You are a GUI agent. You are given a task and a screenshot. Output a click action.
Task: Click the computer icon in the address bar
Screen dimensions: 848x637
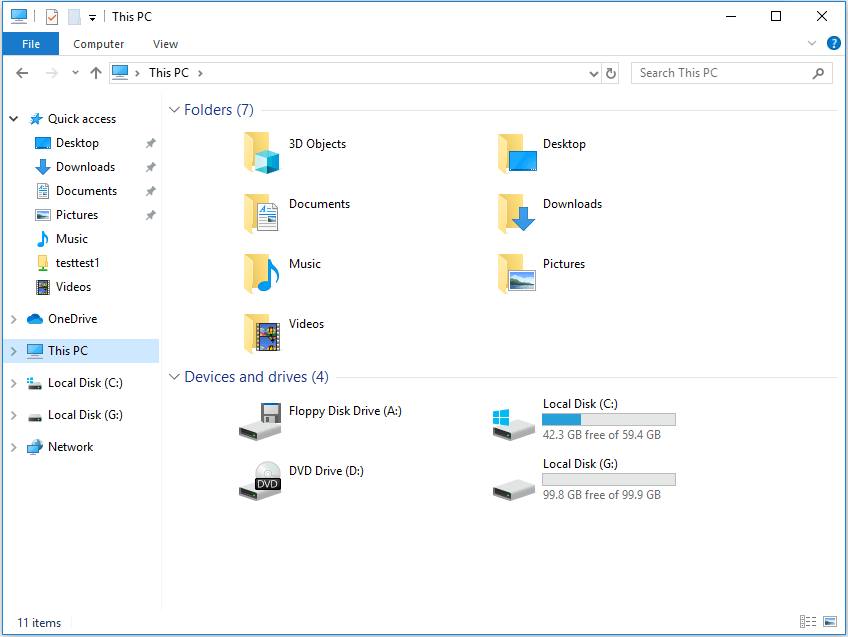[x=120, y=72]
